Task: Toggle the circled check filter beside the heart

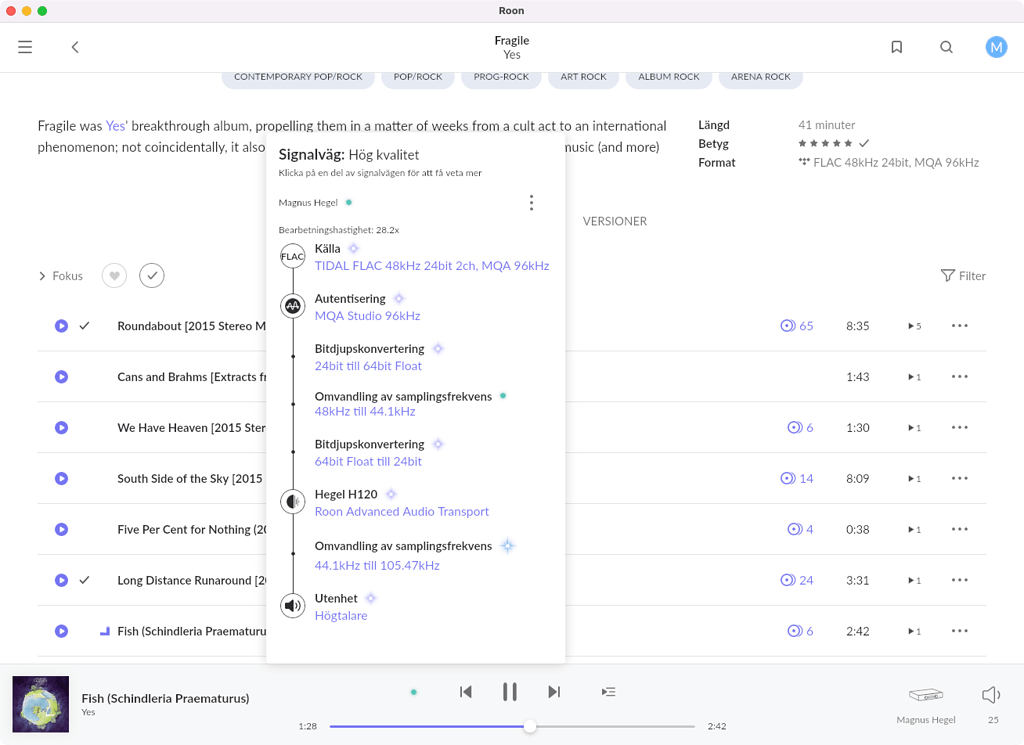Action: 152,276
